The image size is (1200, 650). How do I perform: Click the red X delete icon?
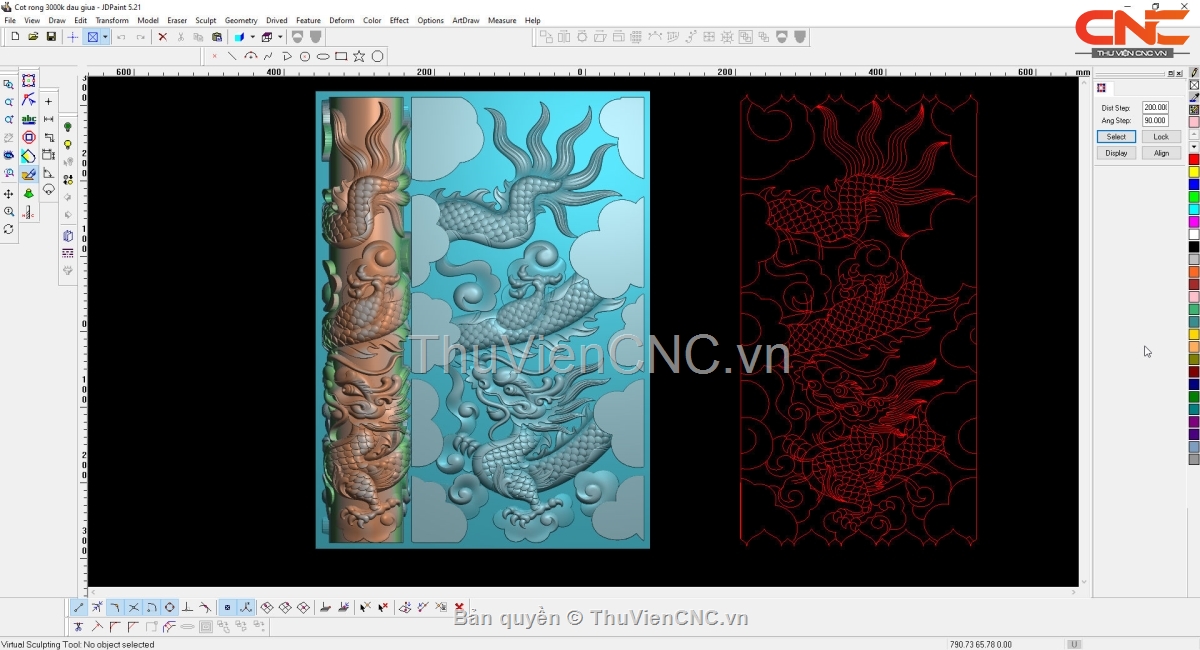click(162, 37)
